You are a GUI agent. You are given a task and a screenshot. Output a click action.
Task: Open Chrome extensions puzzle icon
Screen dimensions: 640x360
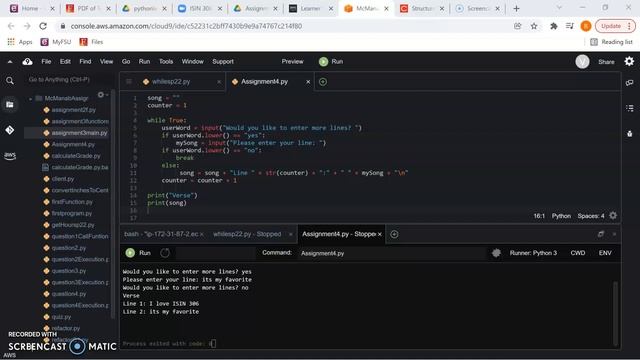click(553, 26)
